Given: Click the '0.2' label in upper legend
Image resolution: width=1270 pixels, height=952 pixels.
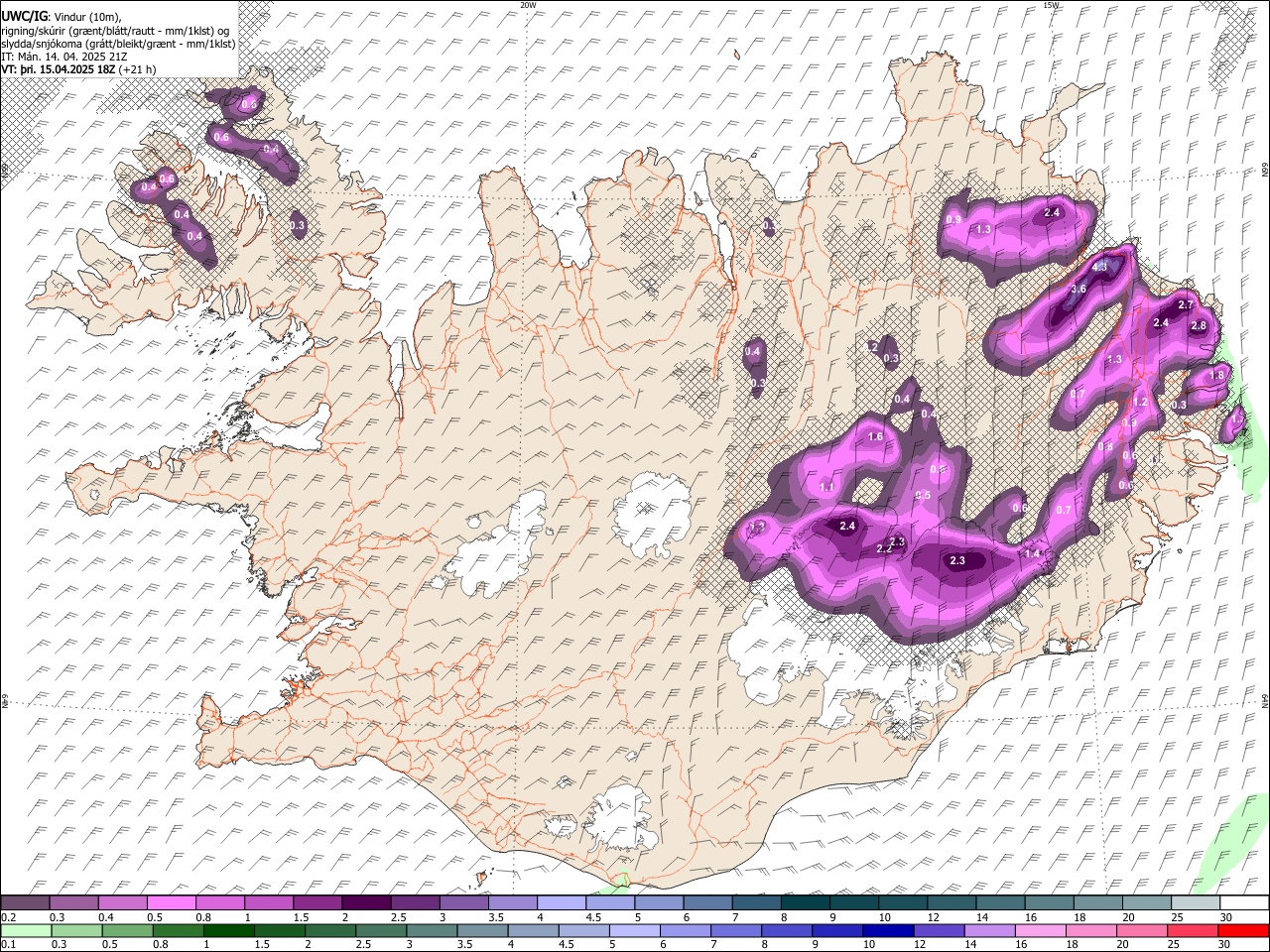Looking at the screenshot, I should click(x=10, y=917).
